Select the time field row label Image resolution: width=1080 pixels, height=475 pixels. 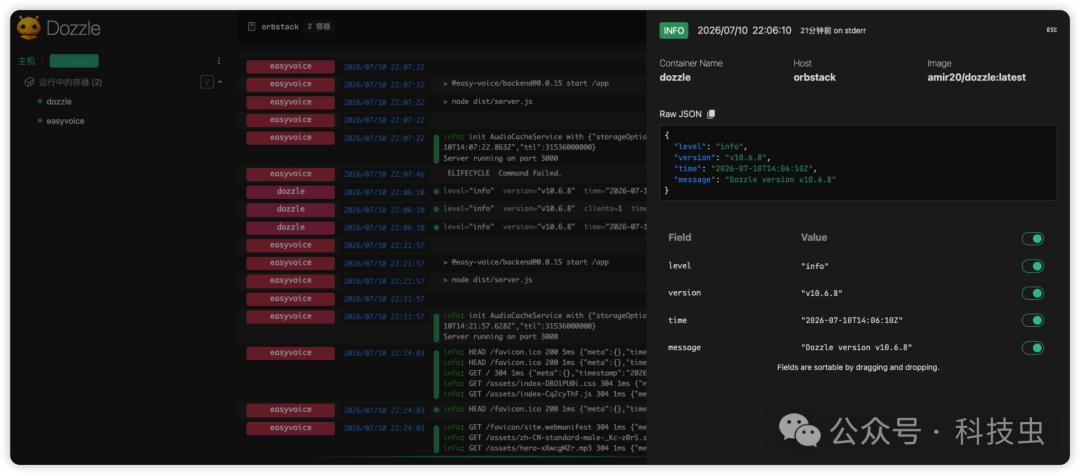pos(678,320)
